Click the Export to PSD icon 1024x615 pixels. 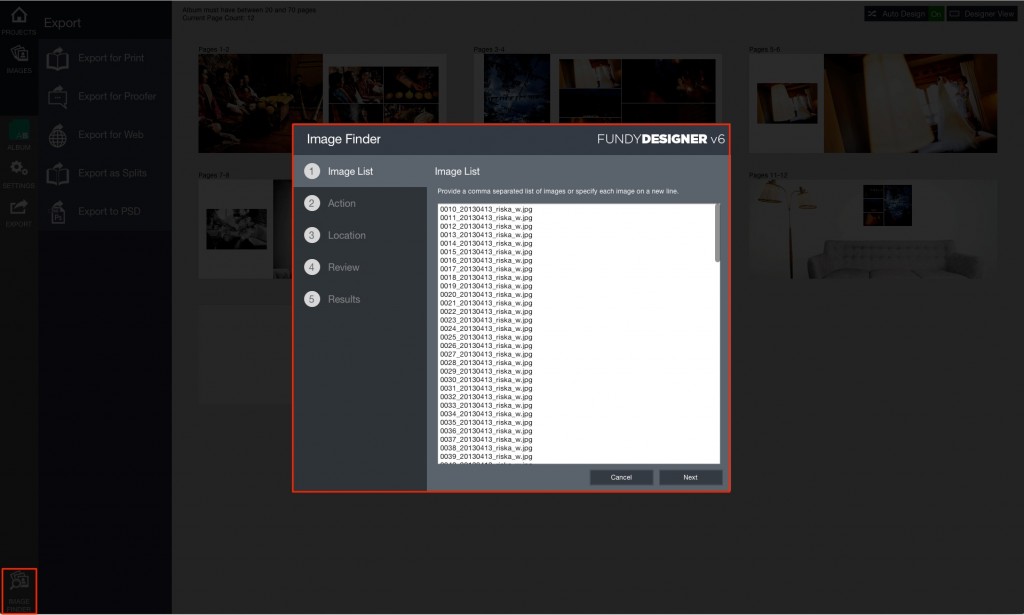click(57, 212)
